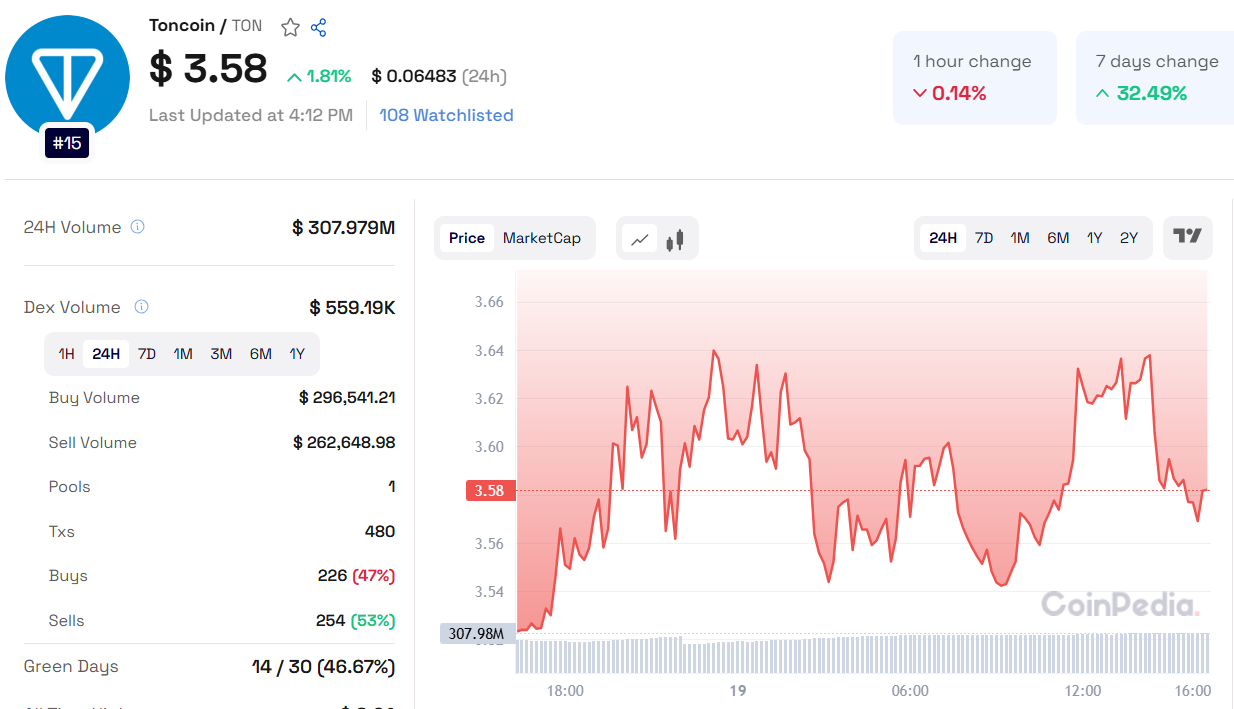This screenshot has height=709, width=1234.
Task: Choose 24H Dex Volume period
Action: (106, 354)
